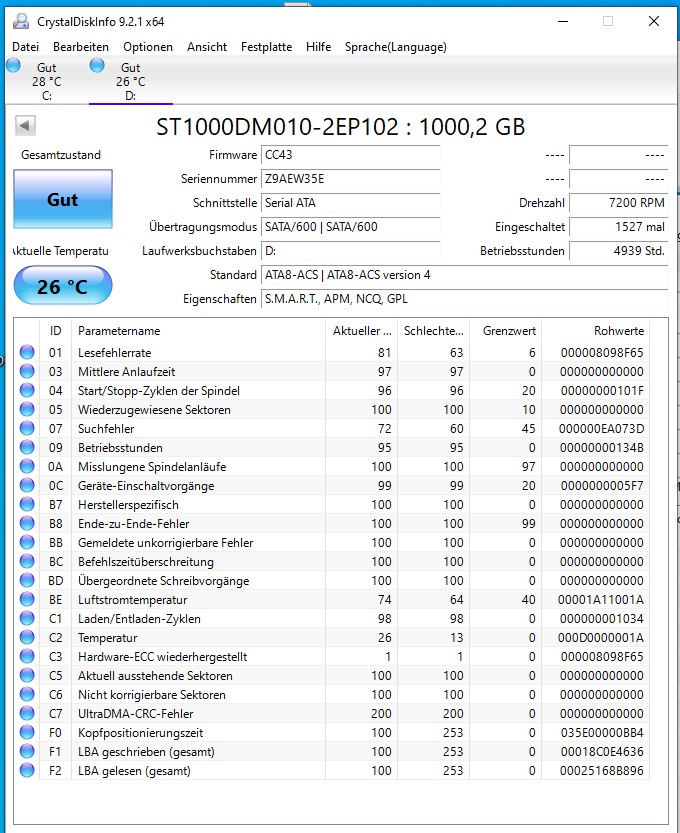Click the Rohwerte column header

596,331
